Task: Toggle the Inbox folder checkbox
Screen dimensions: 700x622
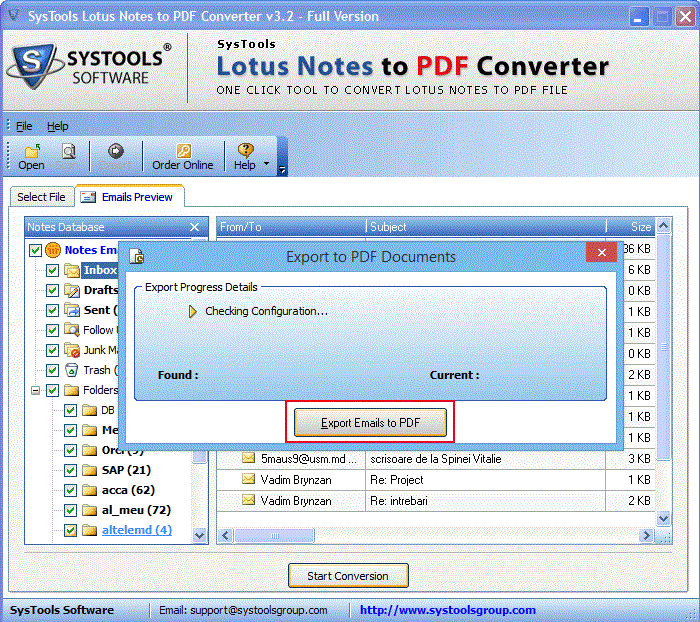Action: coord(53,270)
